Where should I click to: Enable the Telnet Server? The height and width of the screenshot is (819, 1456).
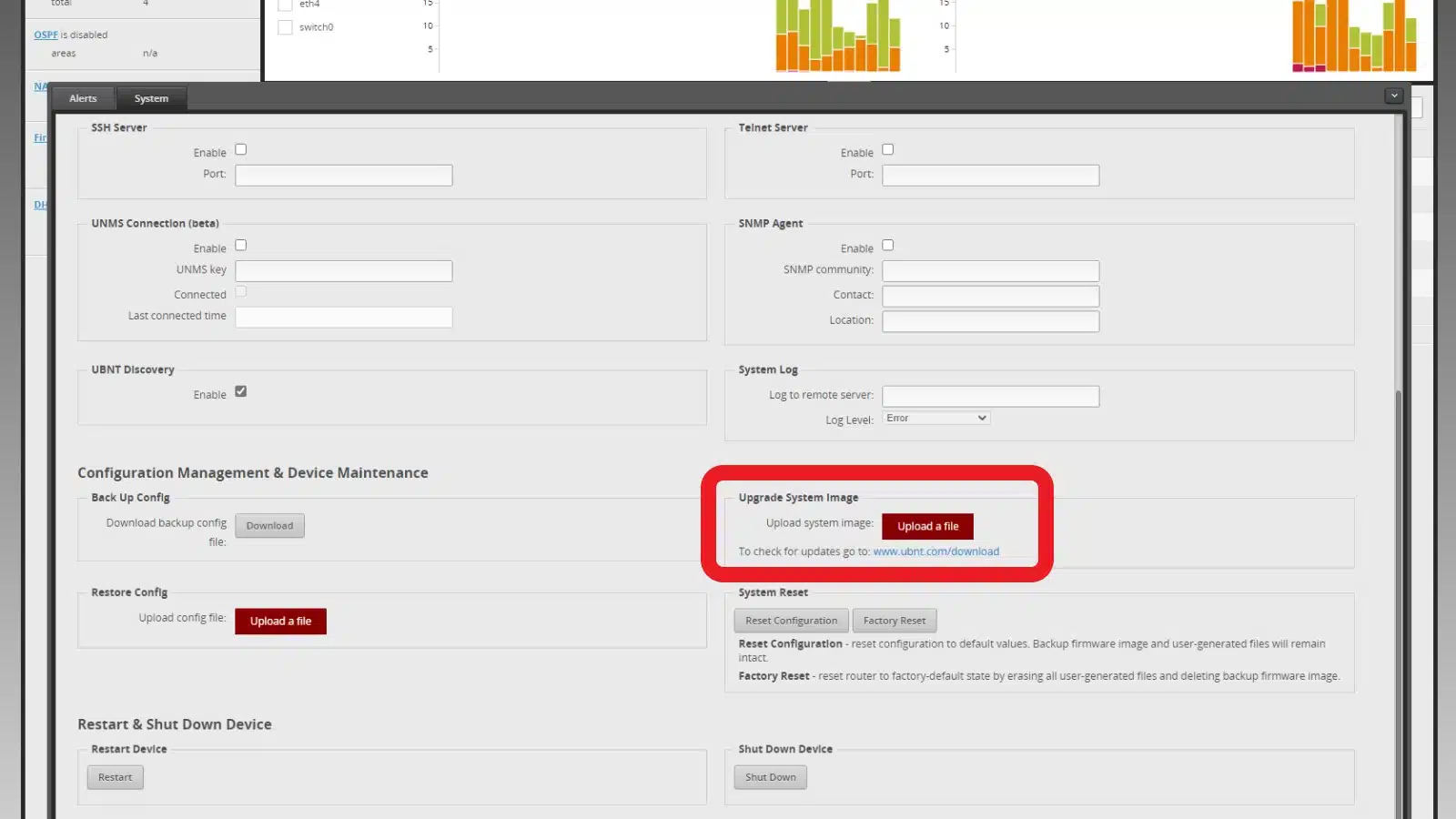coord(887,148)
